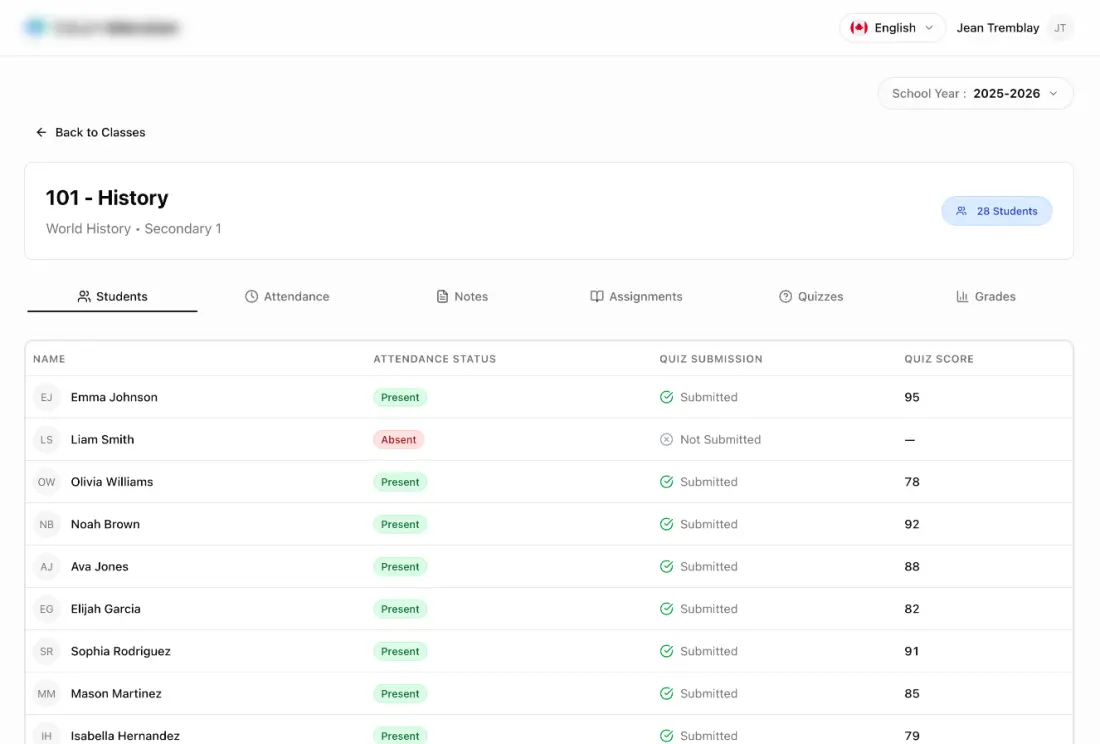Click the people icon in 28 Students badge

pyautogui.click(x=961, y=211)
